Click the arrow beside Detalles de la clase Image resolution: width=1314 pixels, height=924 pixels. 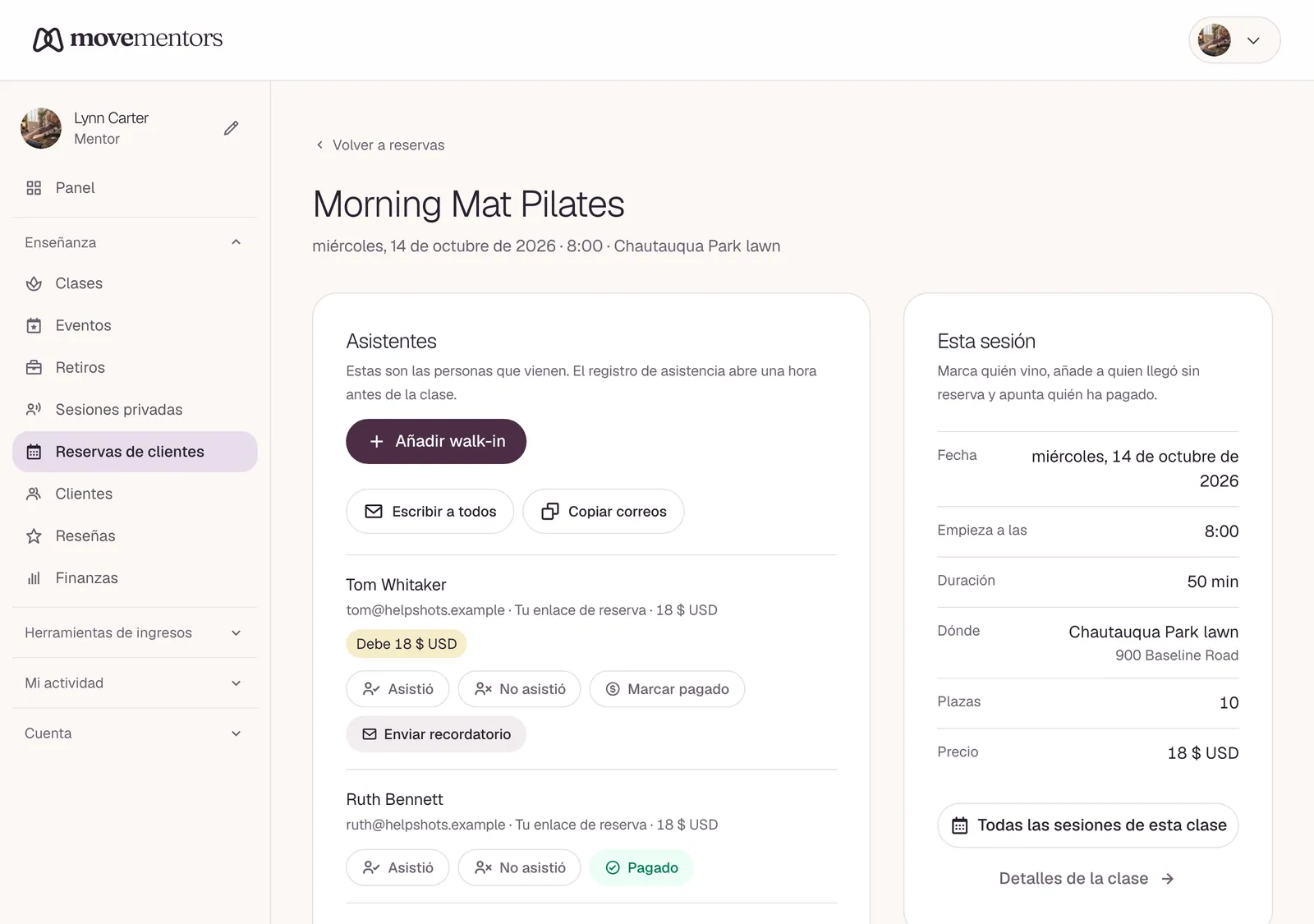click(x=1168, y=879)
